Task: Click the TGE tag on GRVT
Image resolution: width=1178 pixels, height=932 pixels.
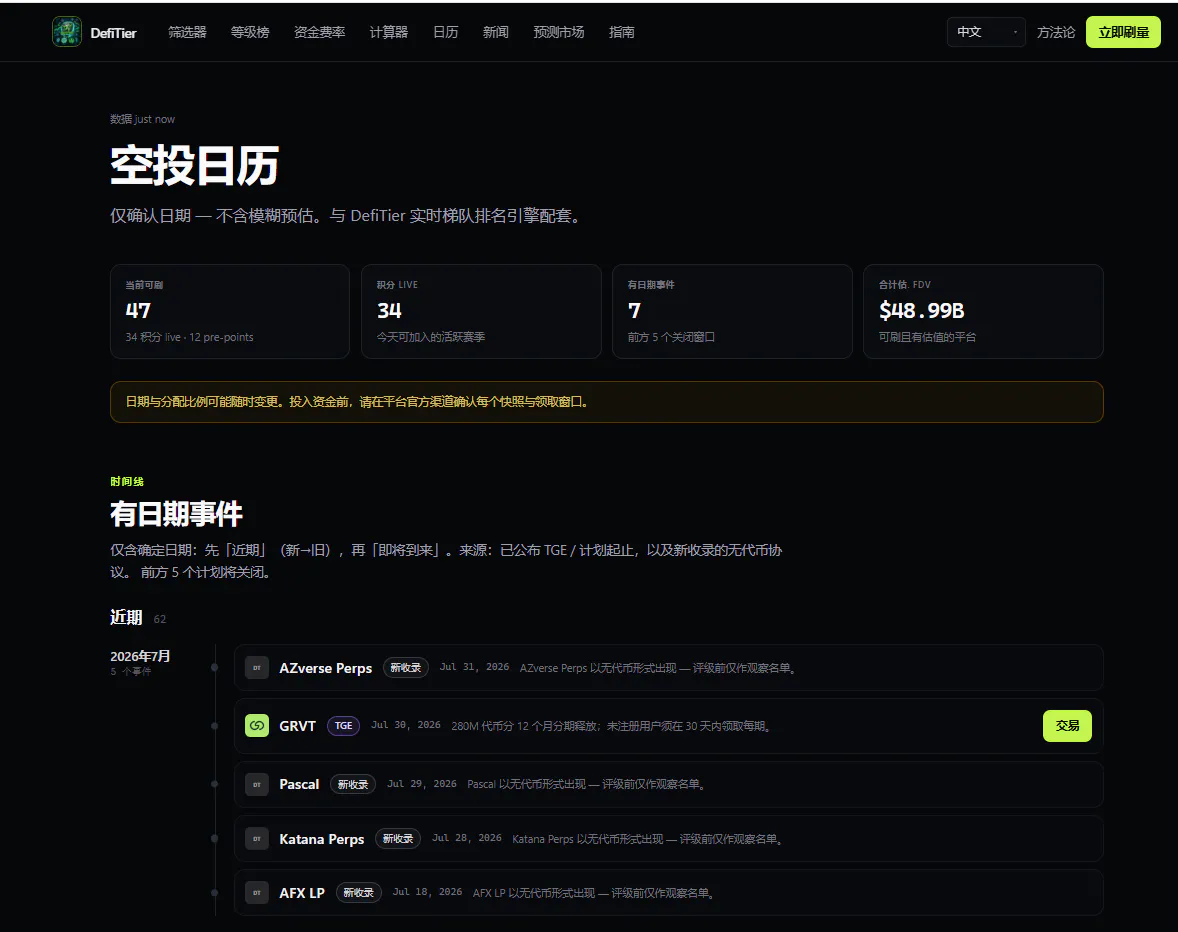Action: click(343, 725)
